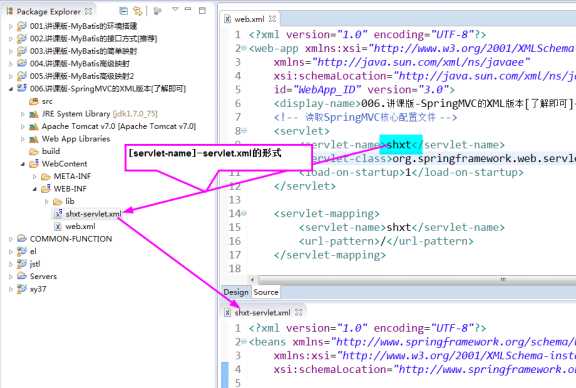Viewport: 576px width, 388px height.
Task: Click the Package Explorer view icon
Action: click(10, 11)
